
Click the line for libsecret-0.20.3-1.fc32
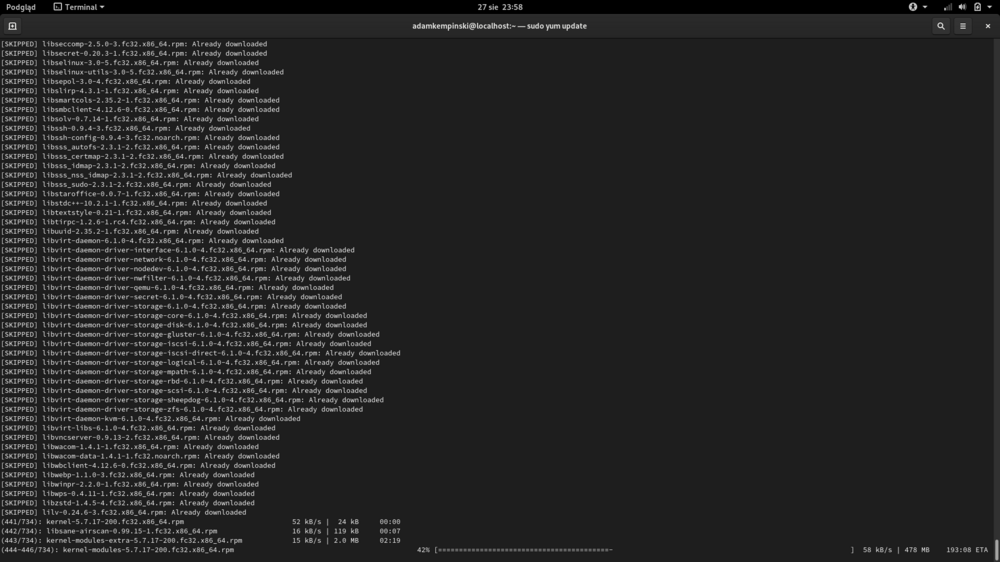point(134,54)
